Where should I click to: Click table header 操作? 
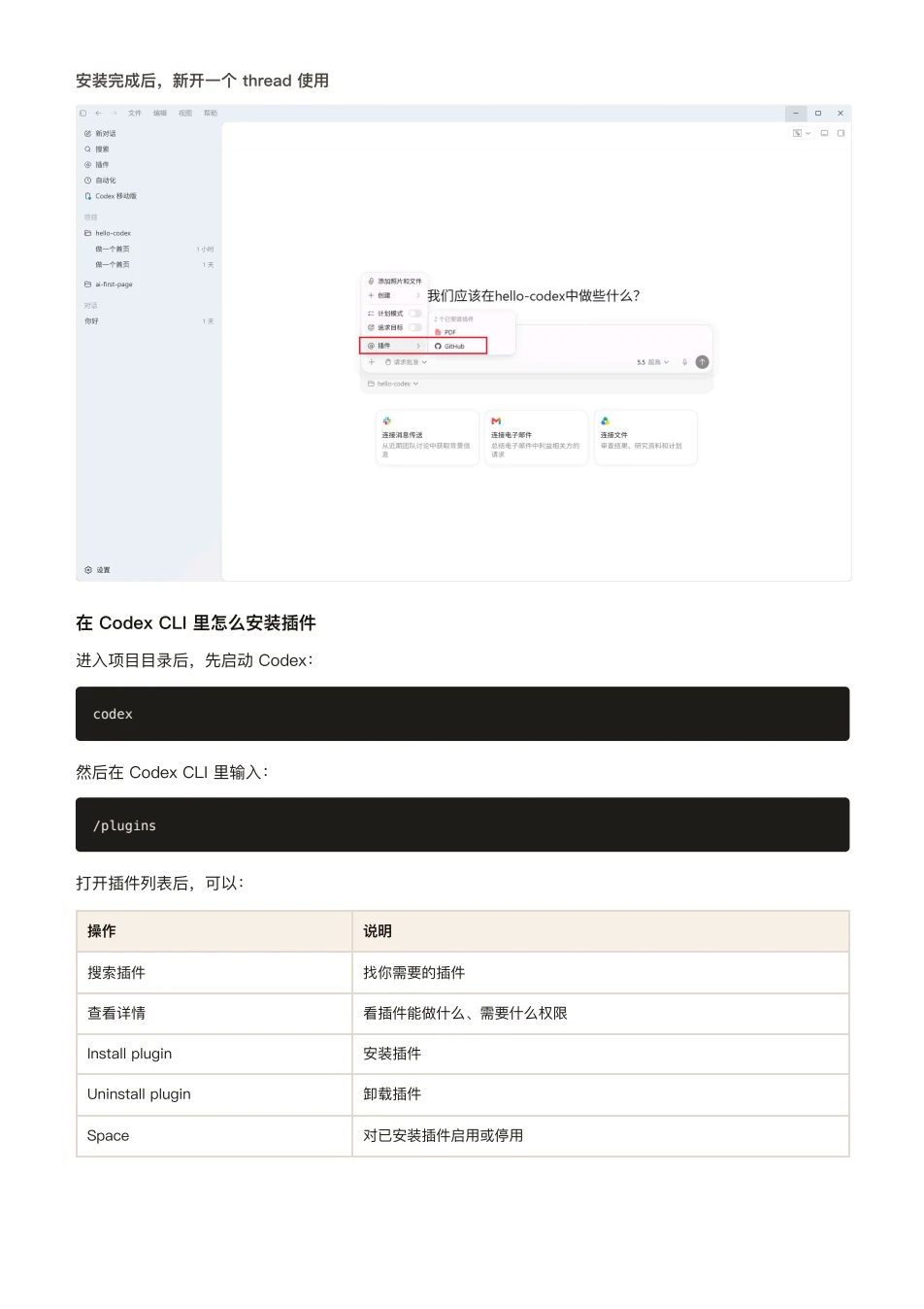point(214,931)
